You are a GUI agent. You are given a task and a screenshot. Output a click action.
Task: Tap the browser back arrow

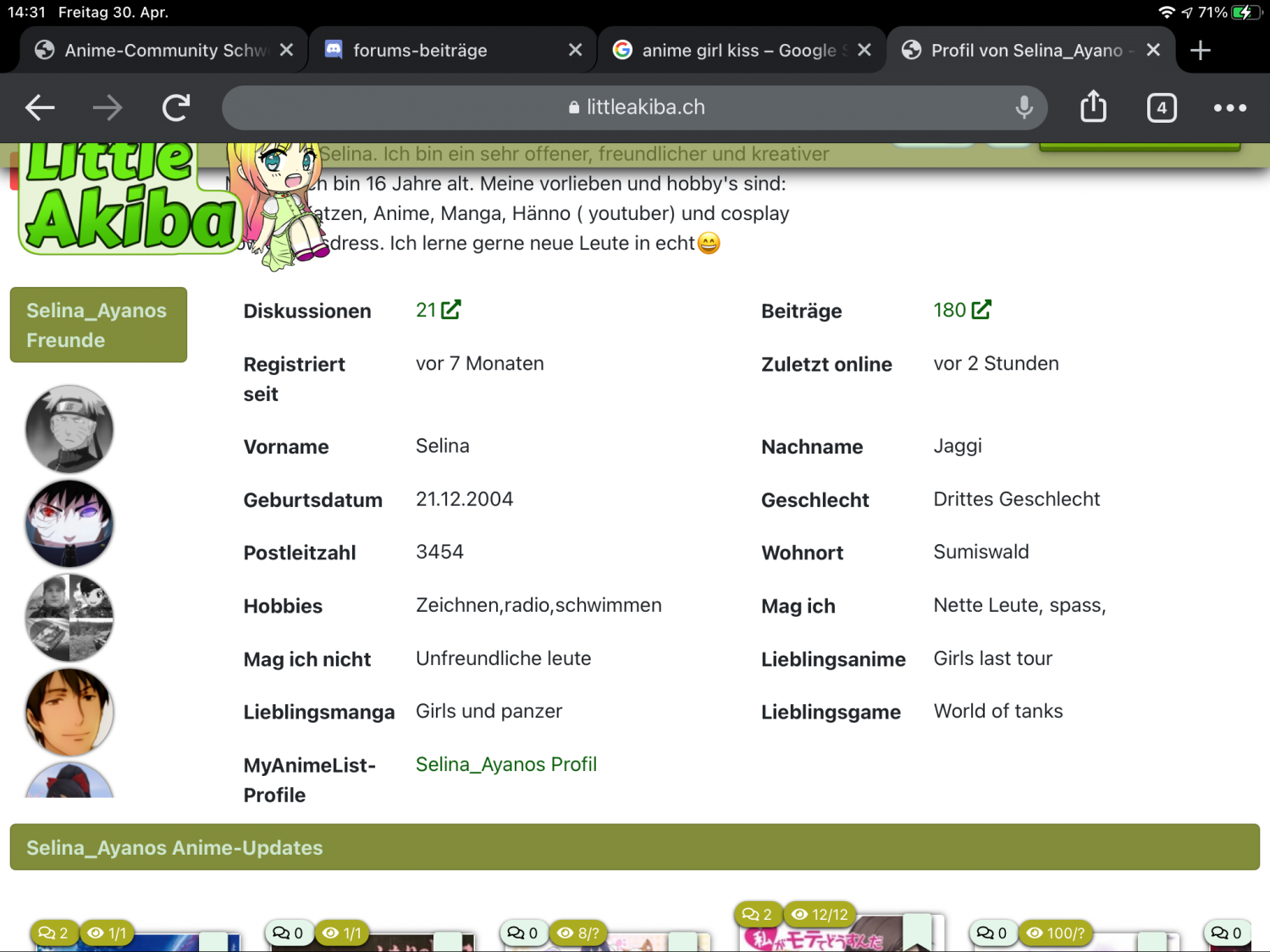pyautogui.click(x=40, y=107)
